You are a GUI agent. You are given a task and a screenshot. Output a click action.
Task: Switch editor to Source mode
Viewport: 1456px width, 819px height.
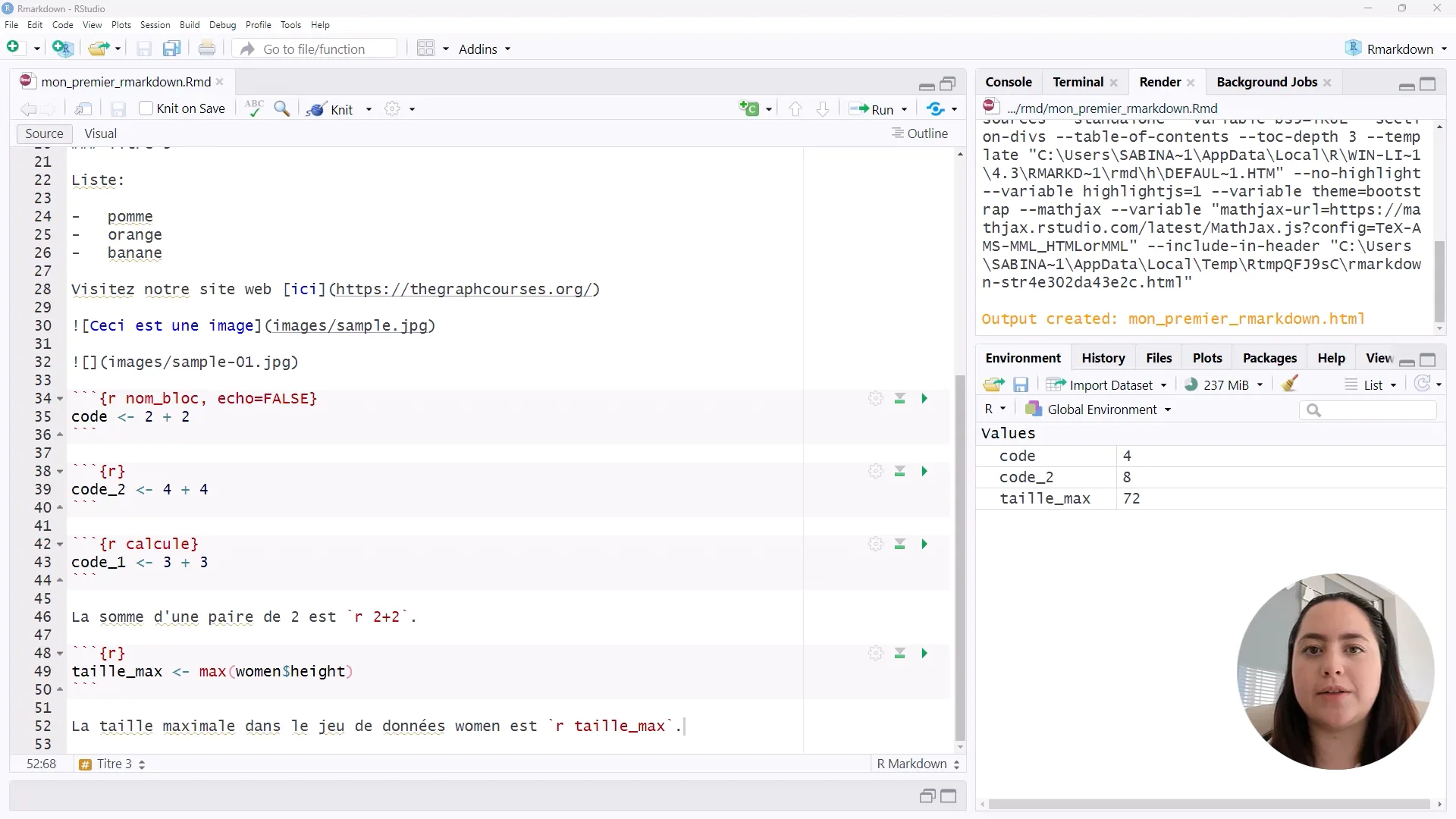[44, 133]
